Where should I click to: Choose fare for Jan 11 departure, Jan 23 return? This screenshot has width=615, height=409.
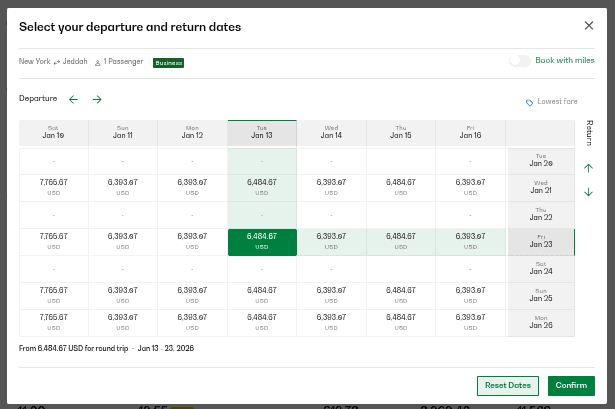click(123, 242)
